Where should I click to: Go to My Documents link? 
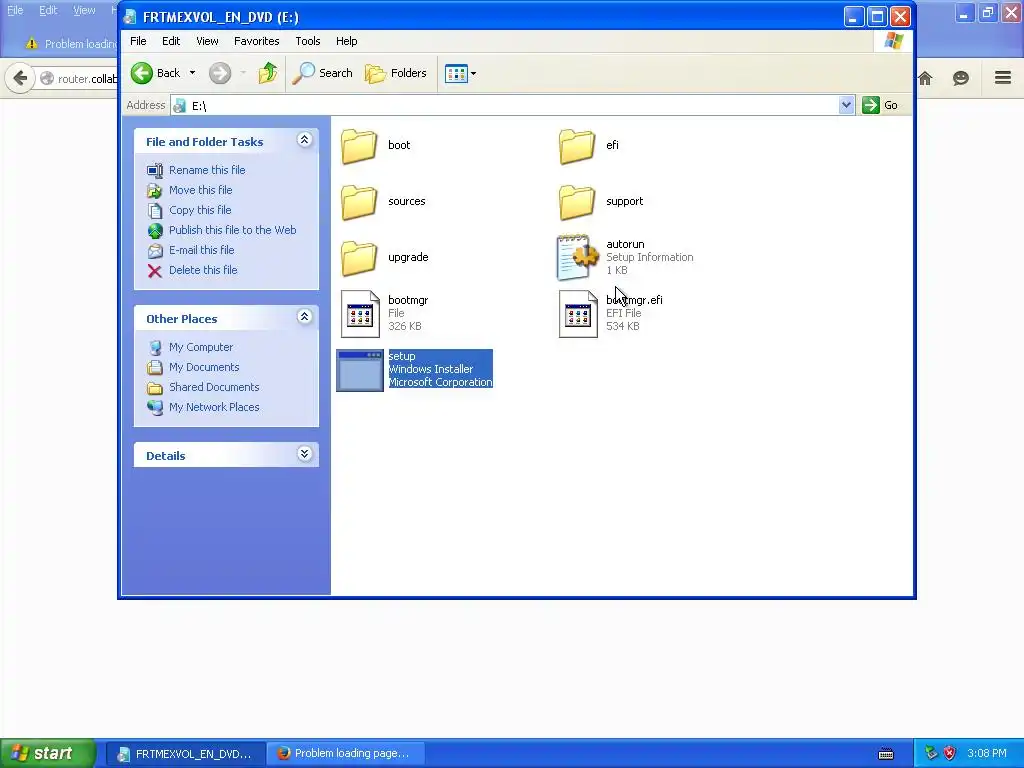click(204, 367)
